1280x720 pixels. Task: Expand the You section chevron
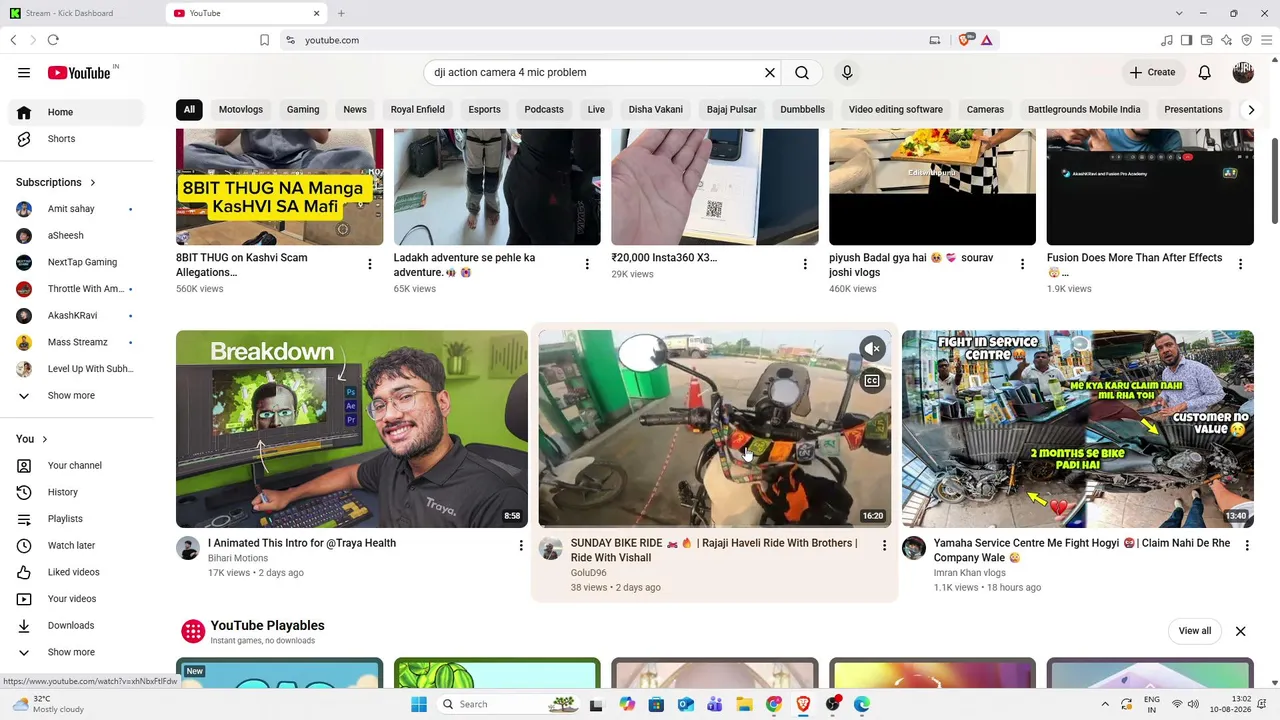(x=44, y=439)
